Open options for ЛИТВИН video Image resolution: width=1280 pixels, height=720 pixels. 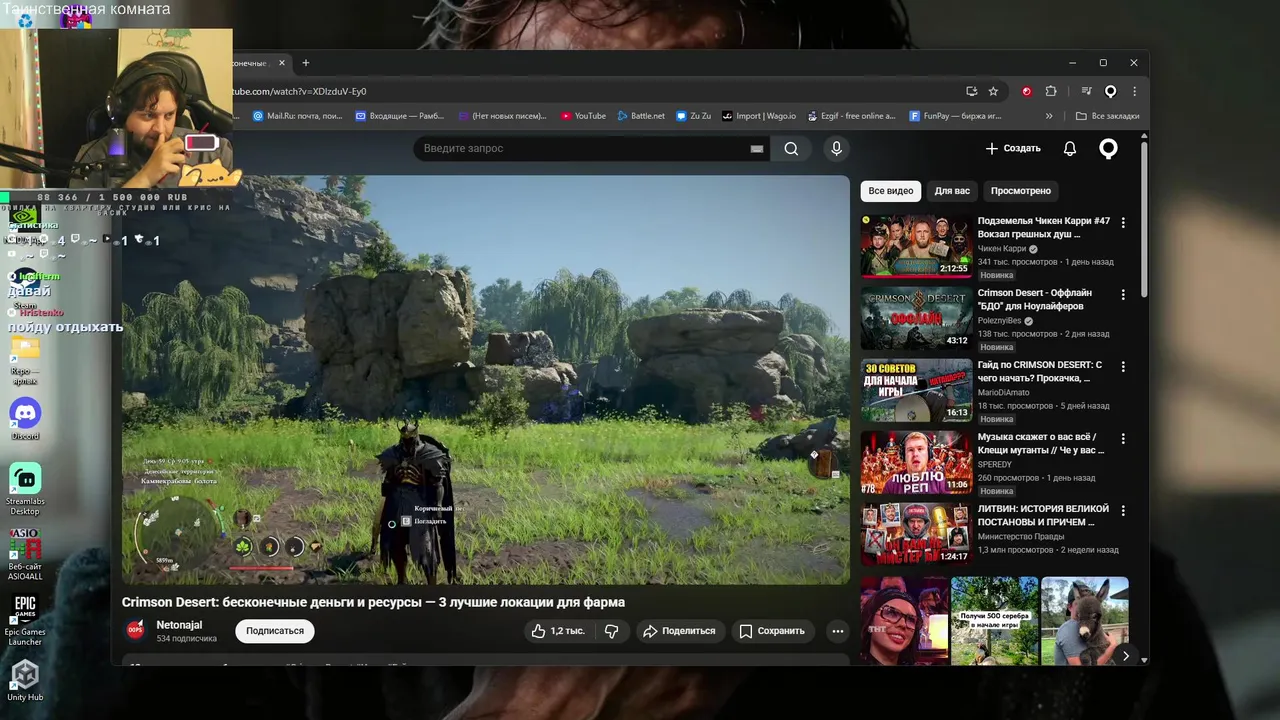click(x=1123, y=510)
